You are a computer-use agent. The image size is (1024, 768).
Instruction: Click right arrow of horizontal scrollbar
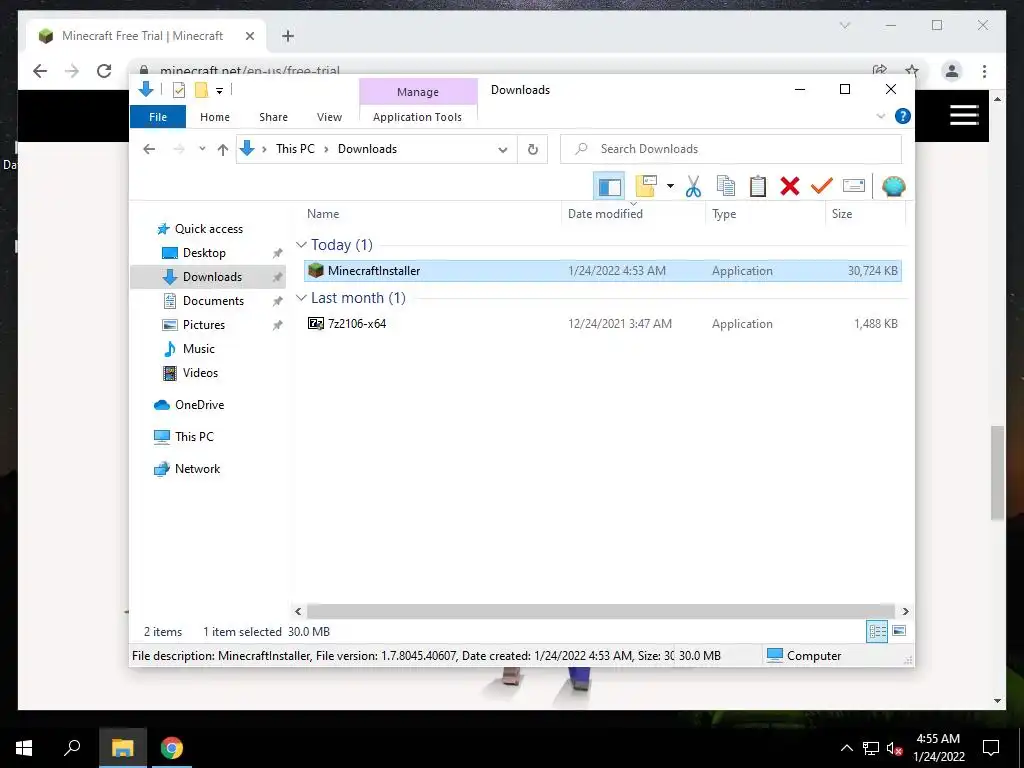coord(905,611)
